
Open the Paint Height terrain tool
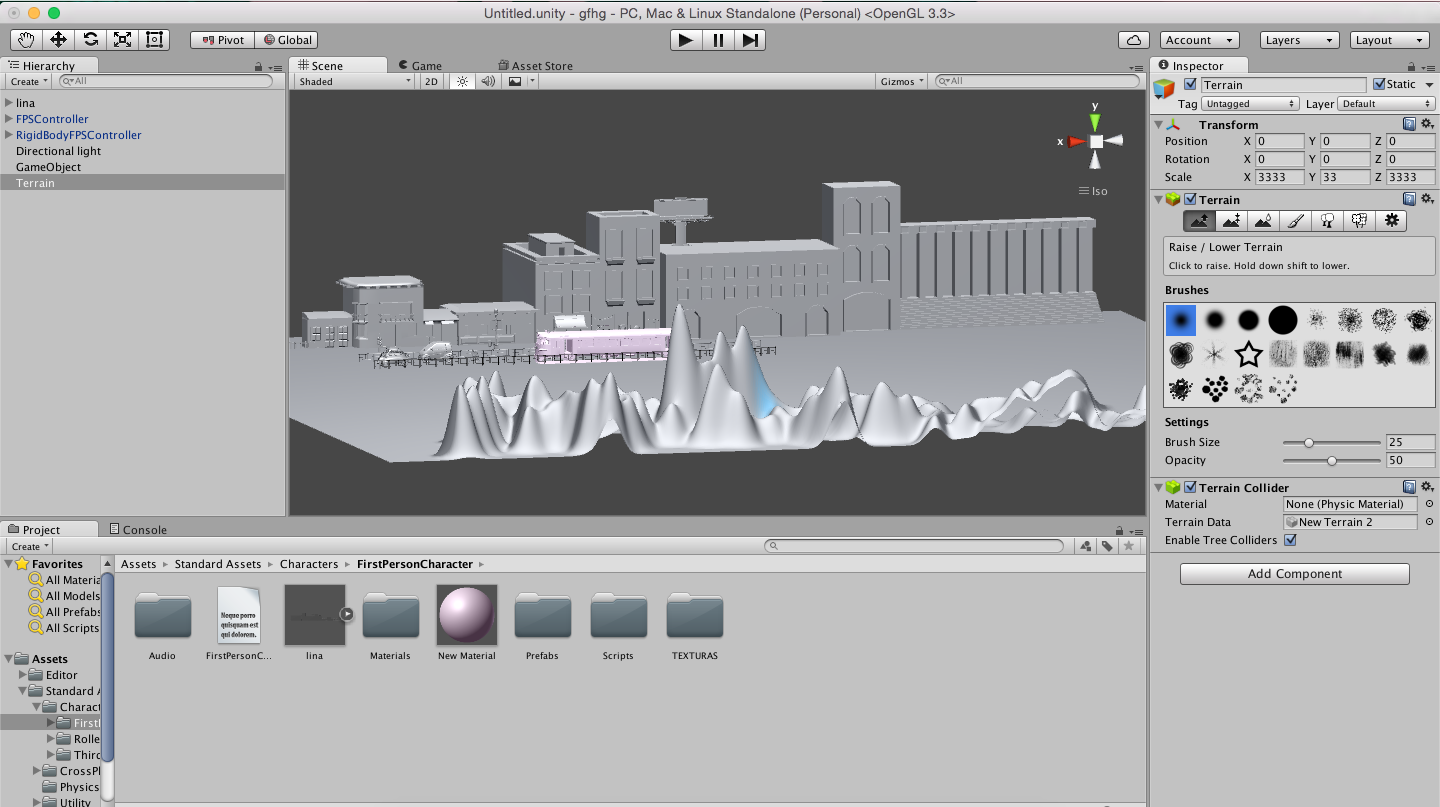(x=1231, y=221)
